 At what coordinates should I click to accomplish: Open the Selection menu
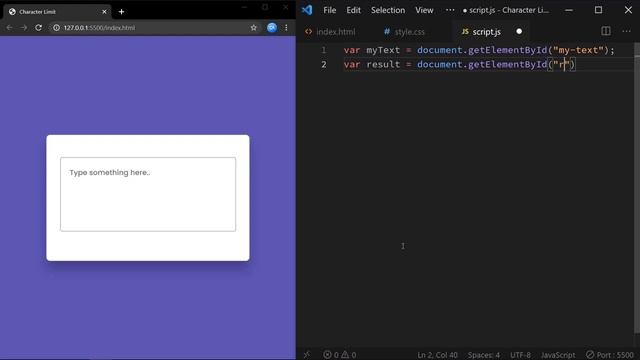tap(388, 10)
